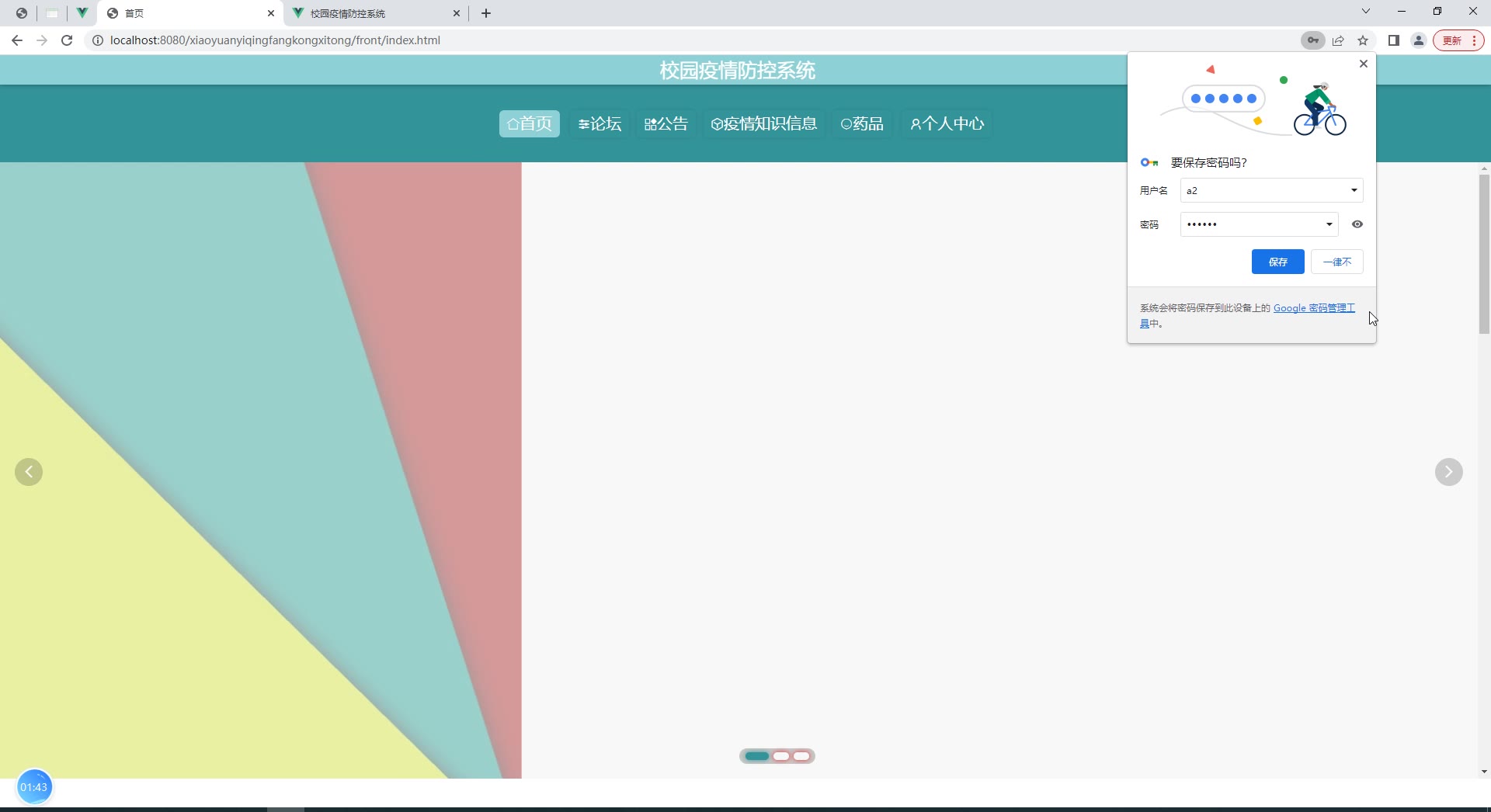
Task: View site information icon in address bar
Action: [x=98, y=40]
